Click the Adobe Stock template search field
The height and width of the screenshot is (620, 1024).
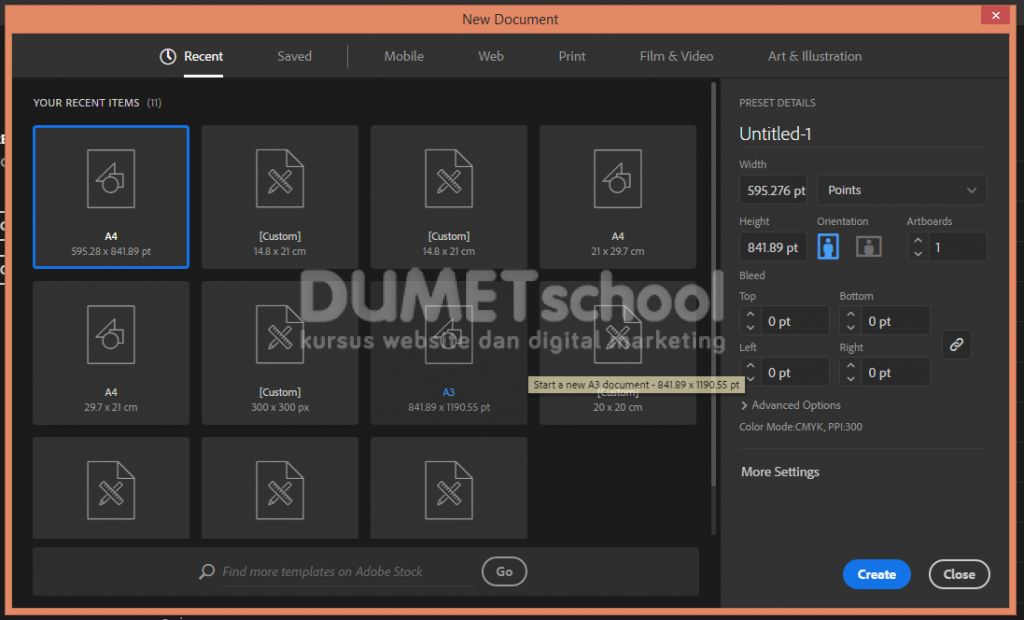tap(348, 572)
